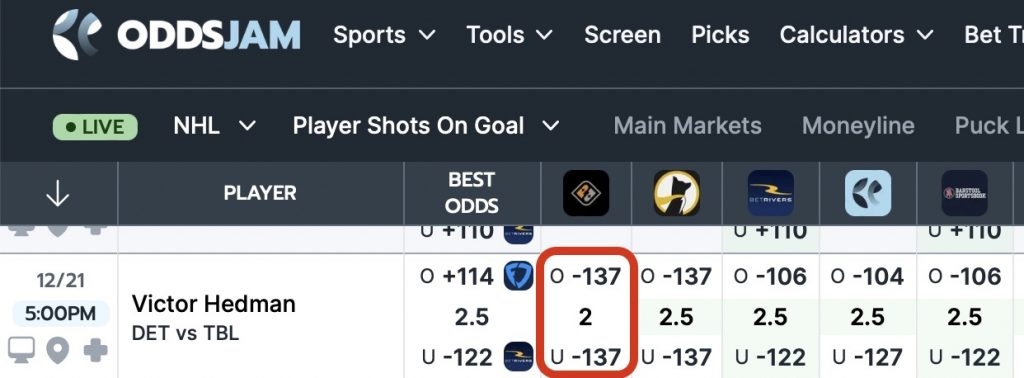Expand the NHL league dropdown

[x=215, y=125]
